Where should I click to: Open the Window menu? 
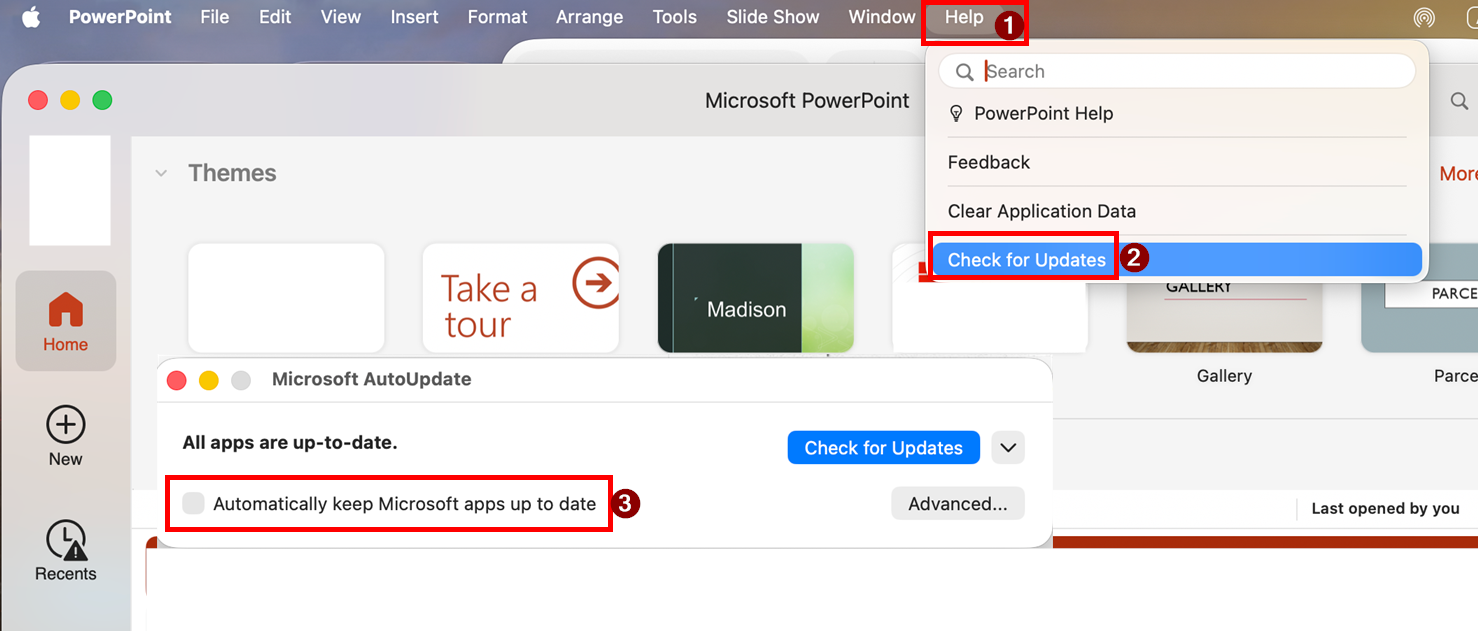(882, 17)
